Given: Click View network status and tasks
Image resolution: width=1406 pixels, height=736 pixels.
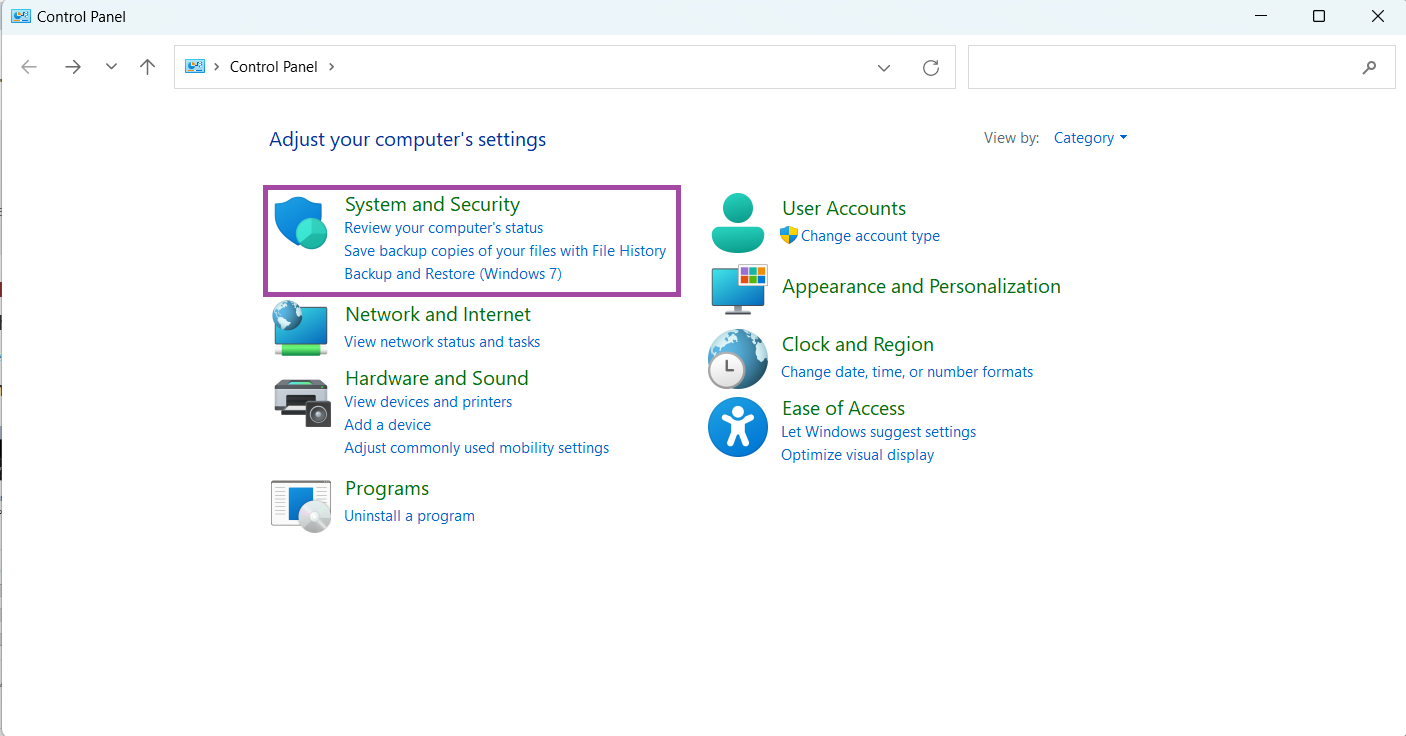Looking at the screenshot, I should click(442, 342).
